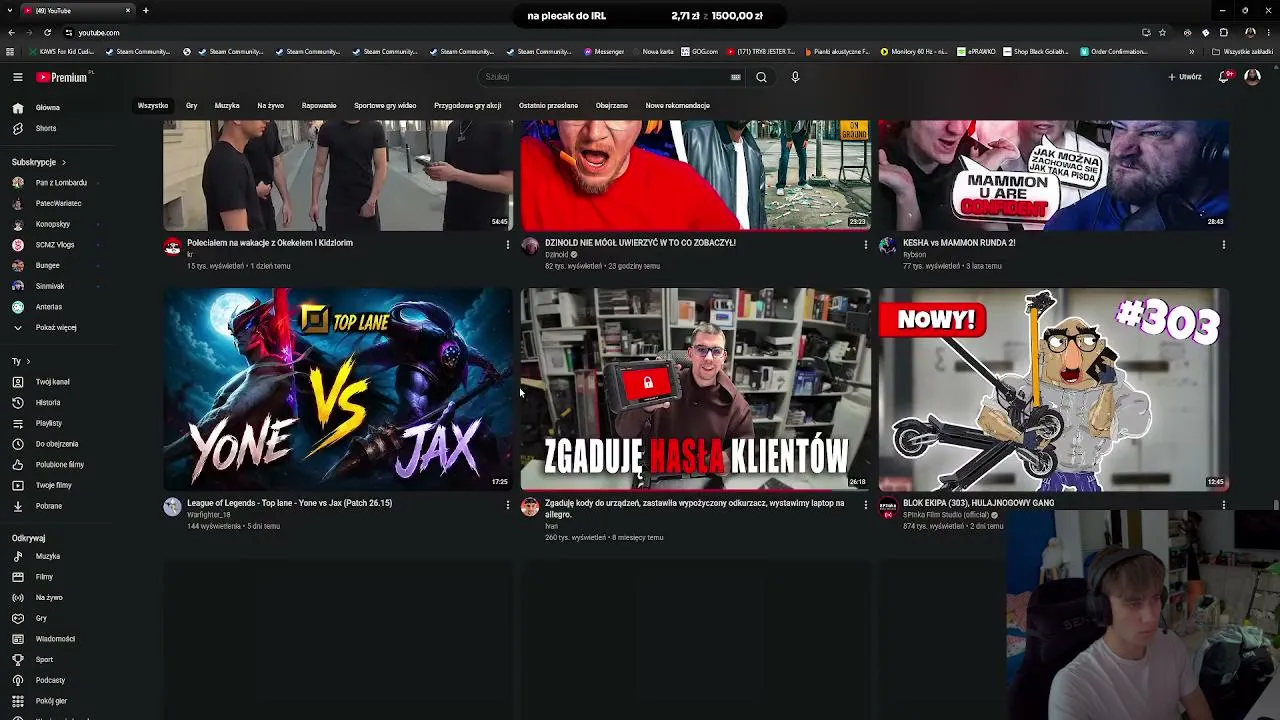The width and height of the screenshot is (1280, 720).
Task: Play the Yone vs Jax thumbnail
Action: click(x=338, y=389)
